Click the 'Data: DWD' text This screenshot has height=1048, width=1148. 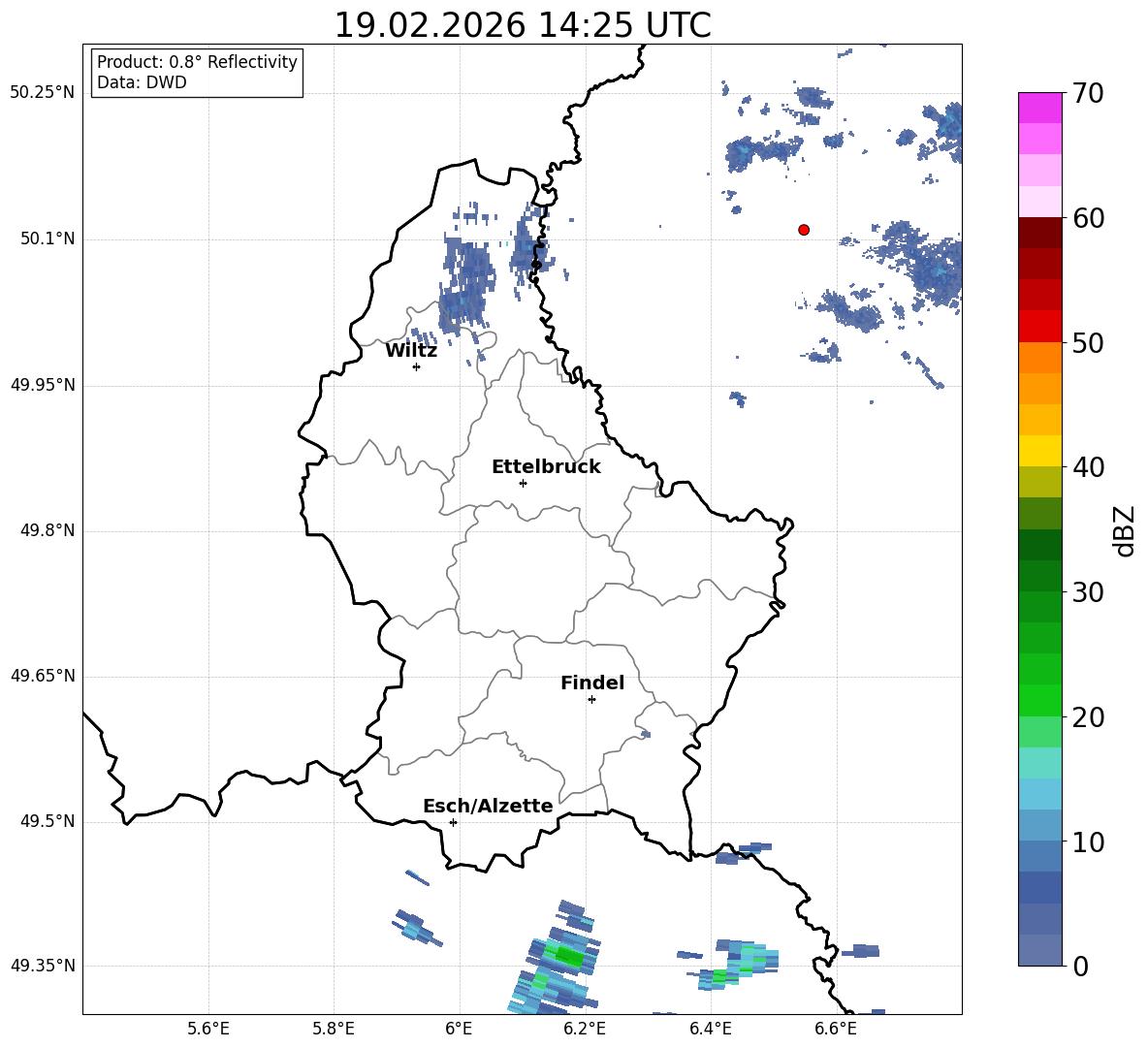pos(142,82)
